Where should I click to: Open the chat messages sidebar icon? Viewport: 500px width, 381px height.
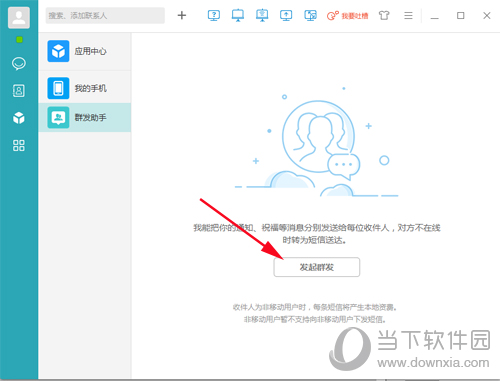pos(19,63)
